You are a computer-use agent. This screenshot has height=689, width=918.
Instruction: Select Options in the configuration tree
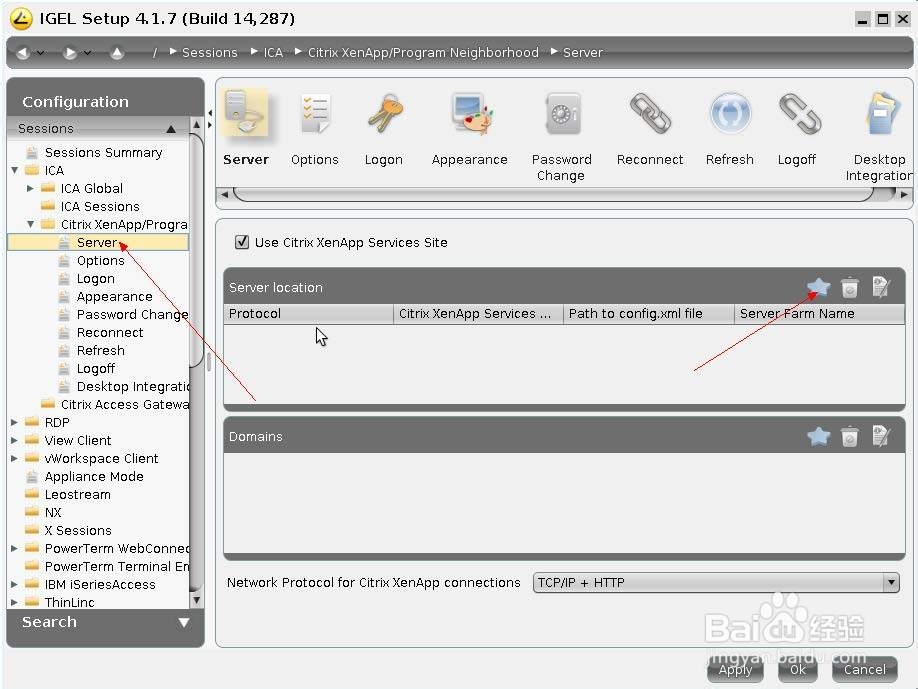pos(100,260)
